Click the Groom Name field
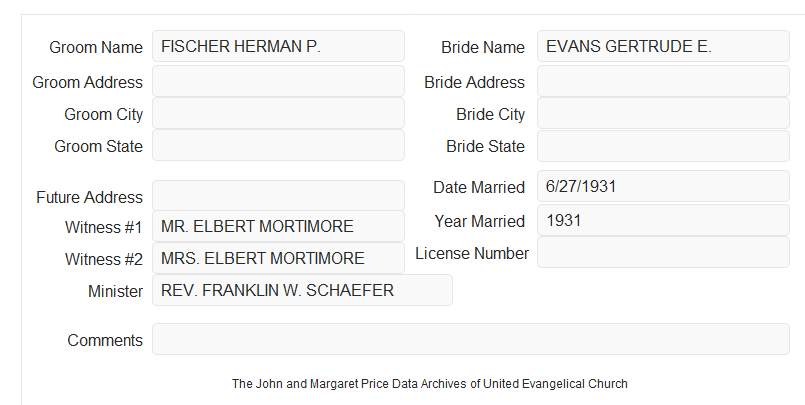This screenshot has height=405, width=805. click(278, 46)
